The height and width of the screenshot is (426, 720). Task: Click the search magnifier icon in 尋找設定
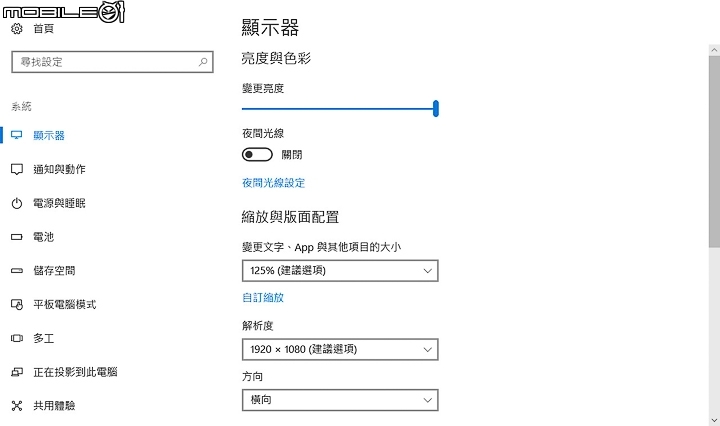pyautogui.click(x=202, y=62)
